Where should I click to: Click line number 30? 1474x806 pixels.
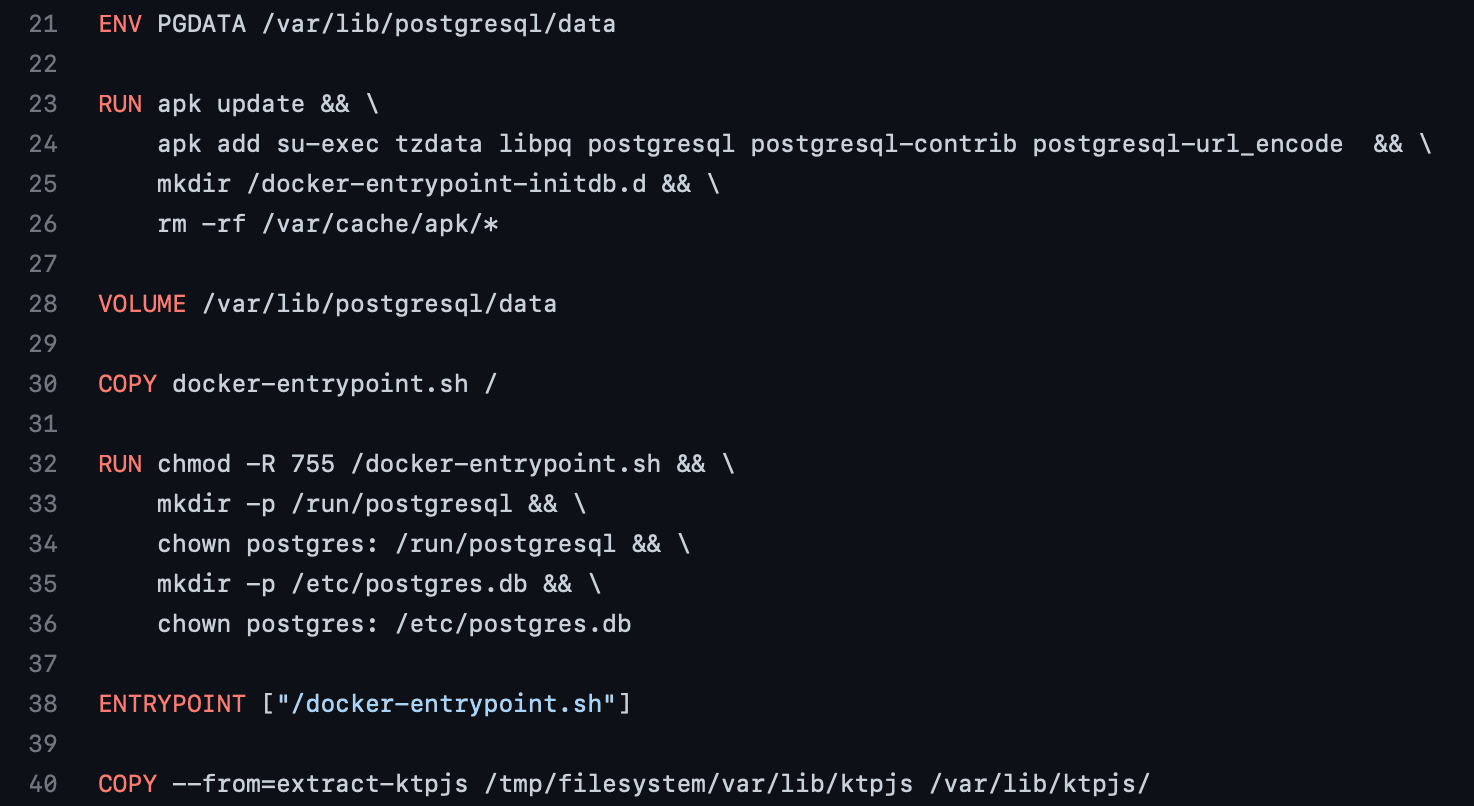(x=43, y=384)
